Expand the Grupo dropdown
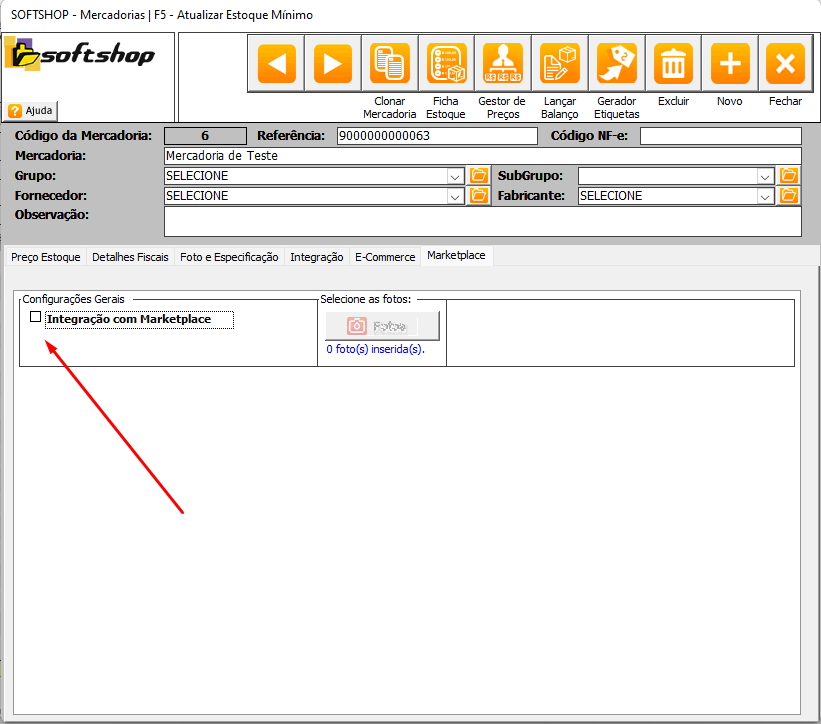The image size is (821, 724). pos(455,176)
